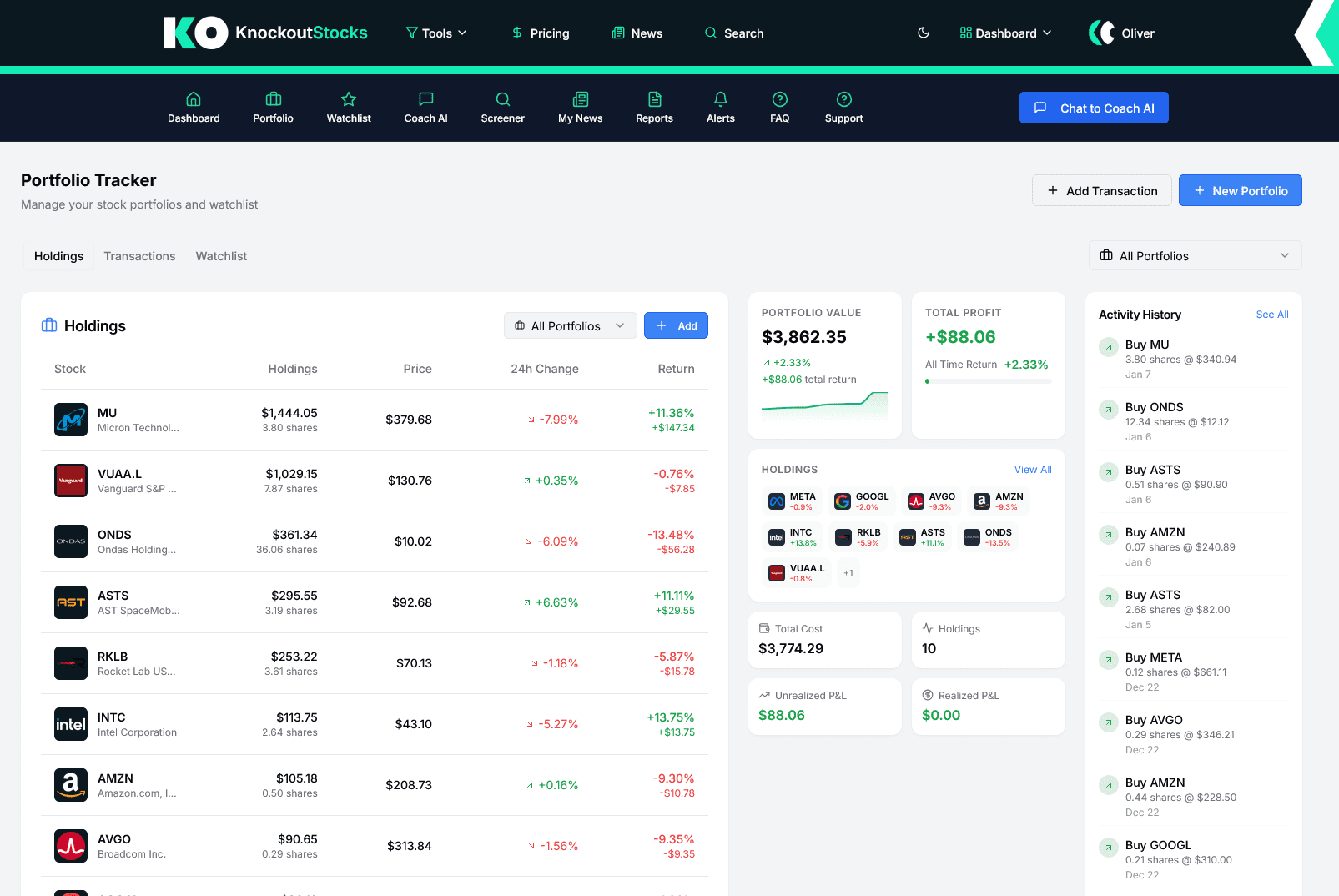Select the META holding chip
Screen dimensions: 1339x896
pos(791,501)
